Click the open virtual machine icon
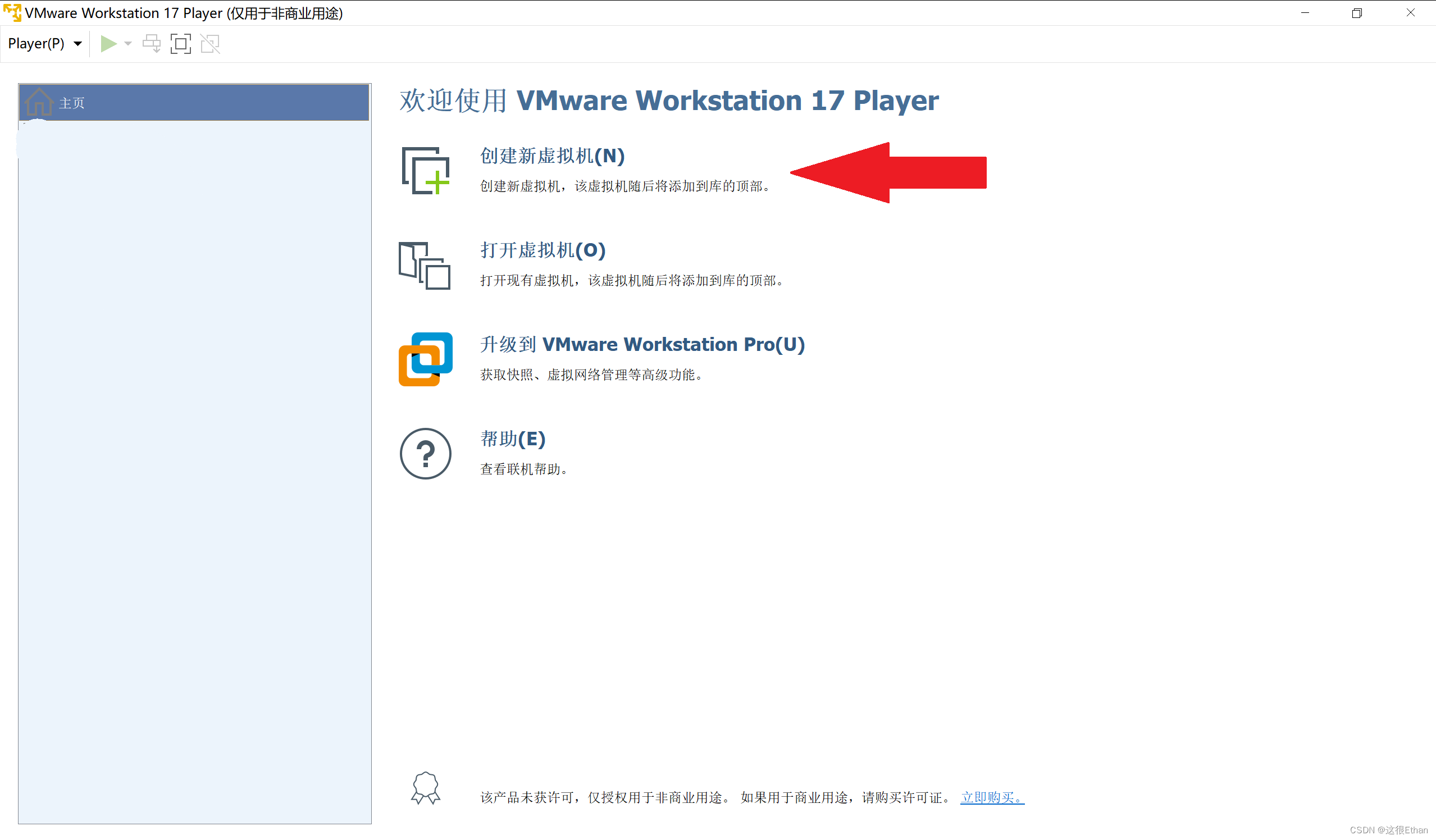 pos(425,266)
